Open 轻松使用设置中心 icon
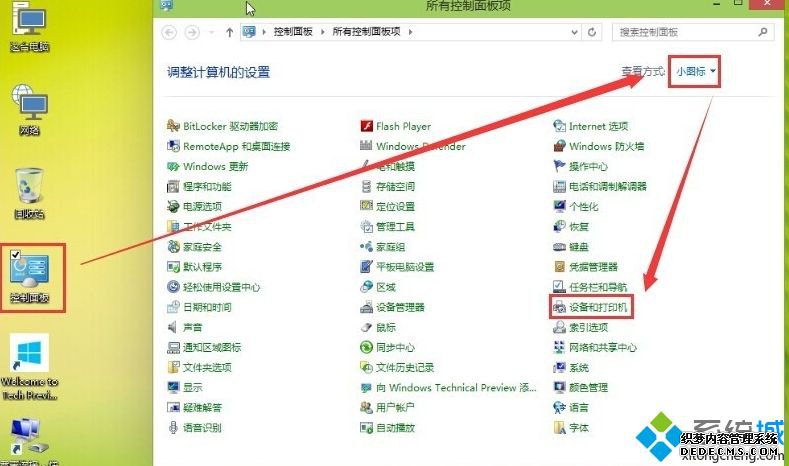Image resolution: width=789 pixels, height=466 pixels. click(x=173, y=287)
